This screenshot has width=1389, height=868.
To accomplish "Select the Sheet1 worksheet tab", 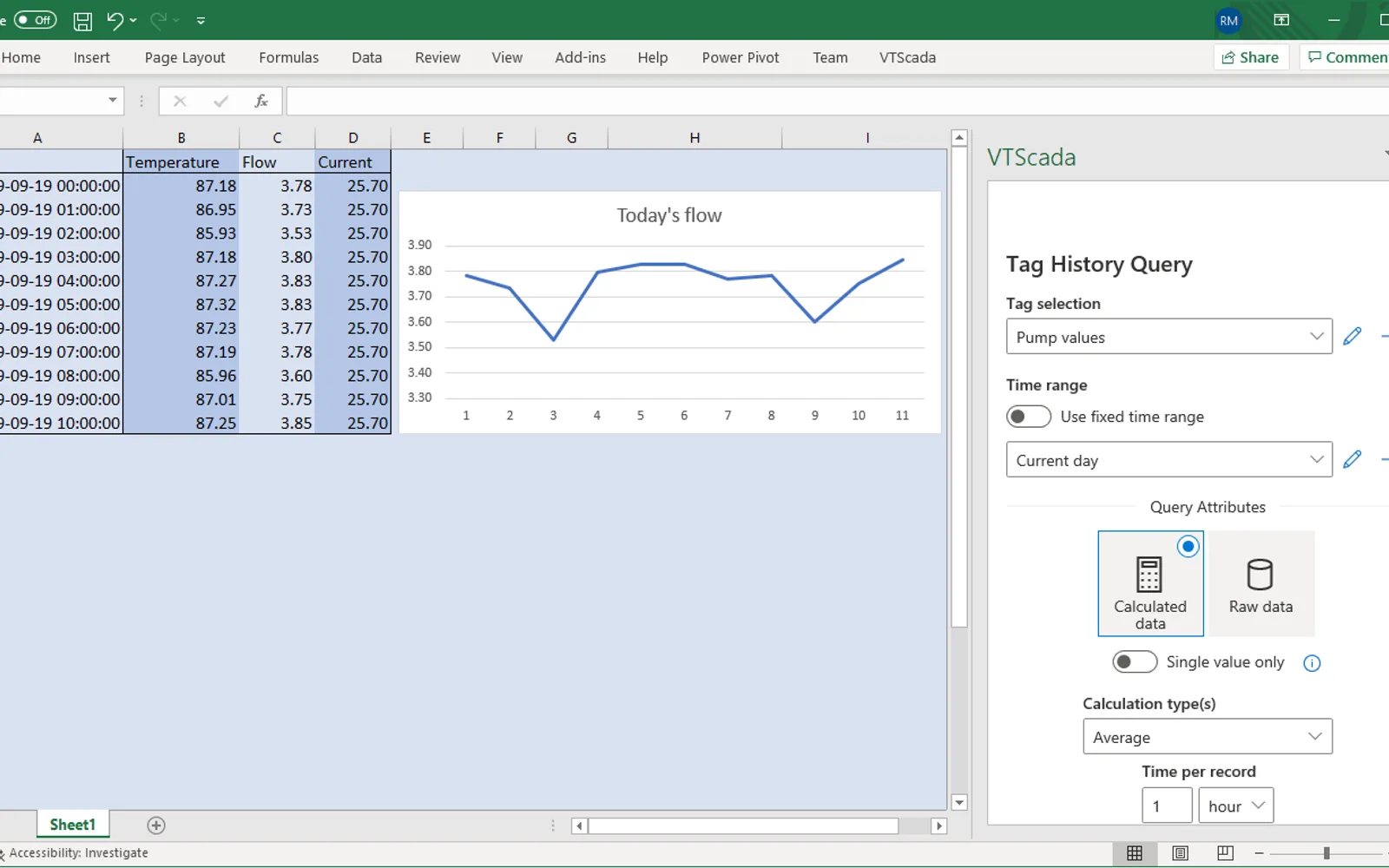I will (72, 825).
